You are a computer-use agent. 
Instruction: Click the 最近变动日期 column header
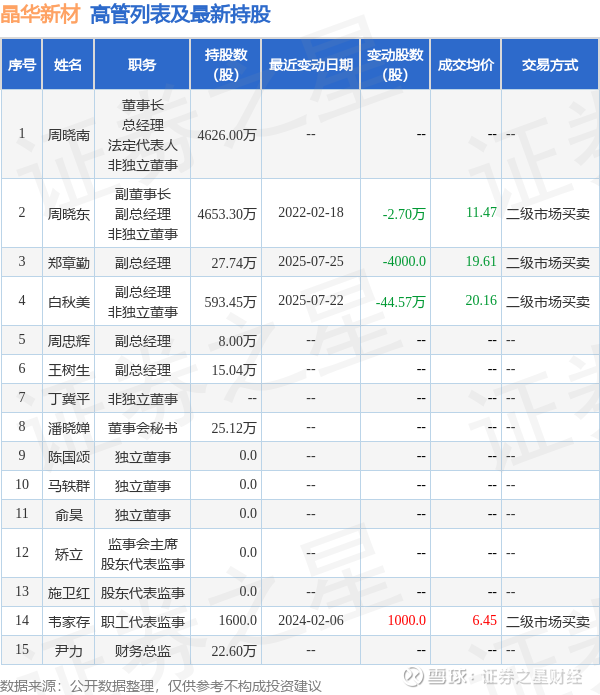(311, 65)
